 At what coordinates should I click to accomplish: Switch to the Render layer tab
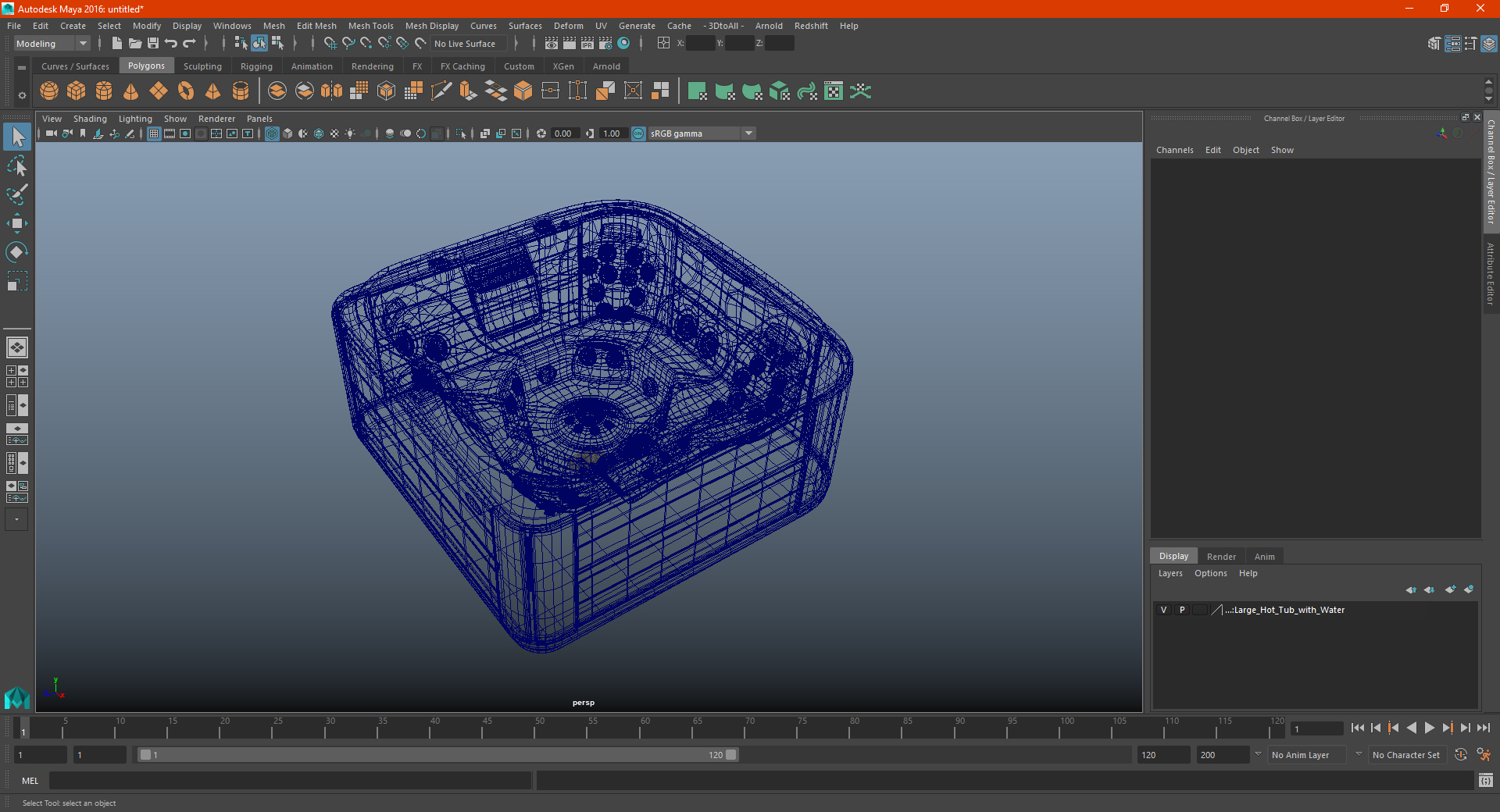click(1221, 557)
